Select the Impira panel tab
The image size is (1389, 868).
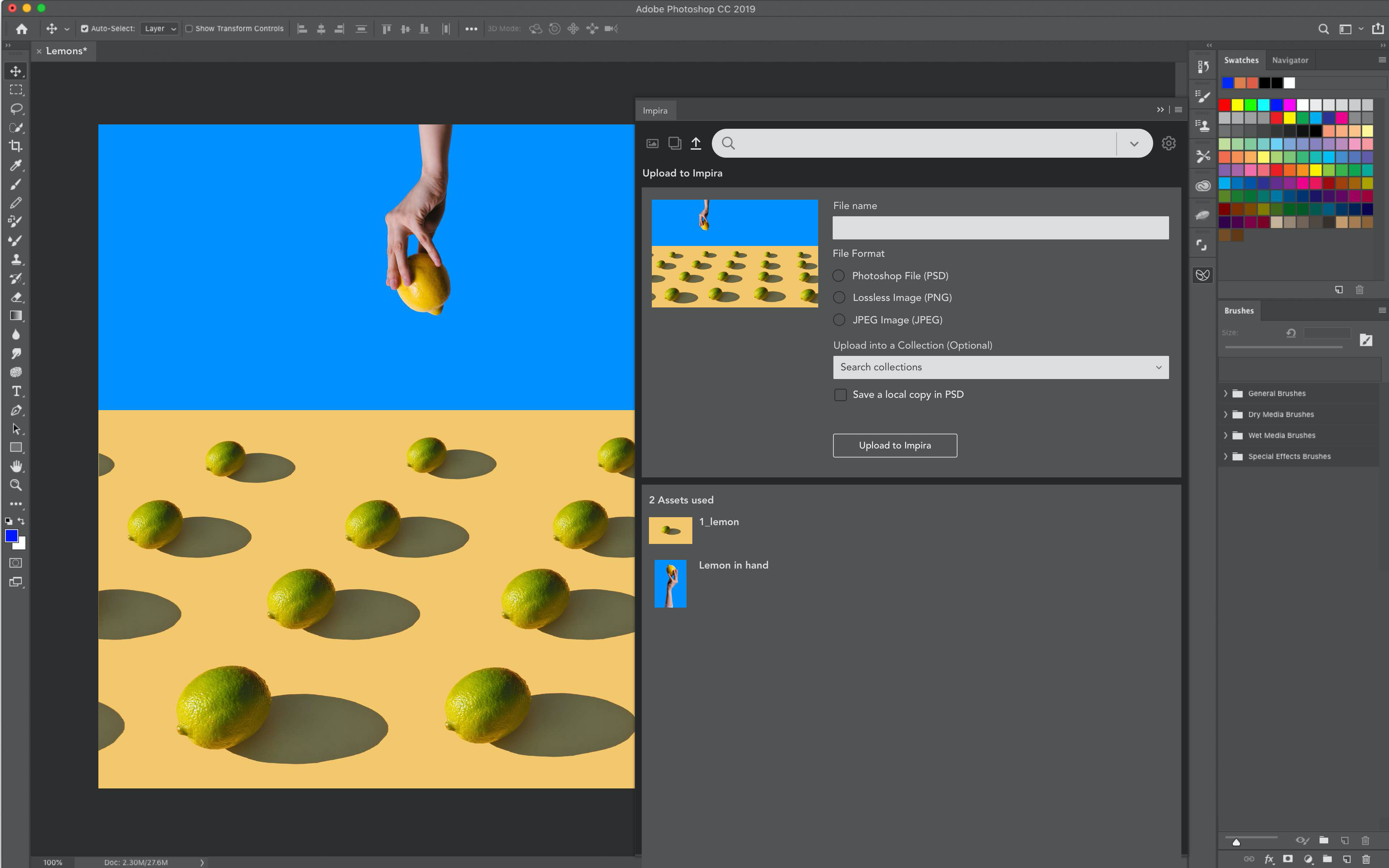click(655, 111)
